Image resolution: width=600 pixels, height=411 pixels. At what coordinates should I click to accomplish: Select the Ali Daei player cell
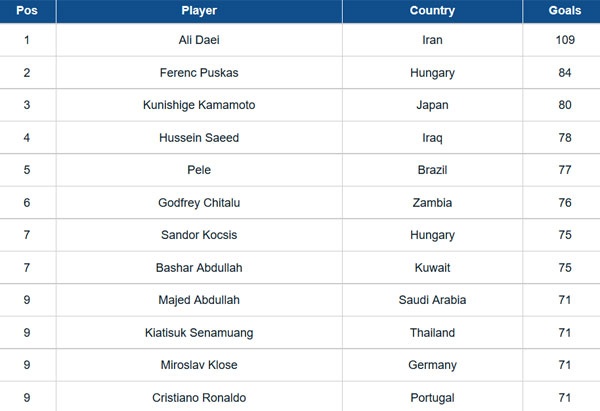(199, 40)
